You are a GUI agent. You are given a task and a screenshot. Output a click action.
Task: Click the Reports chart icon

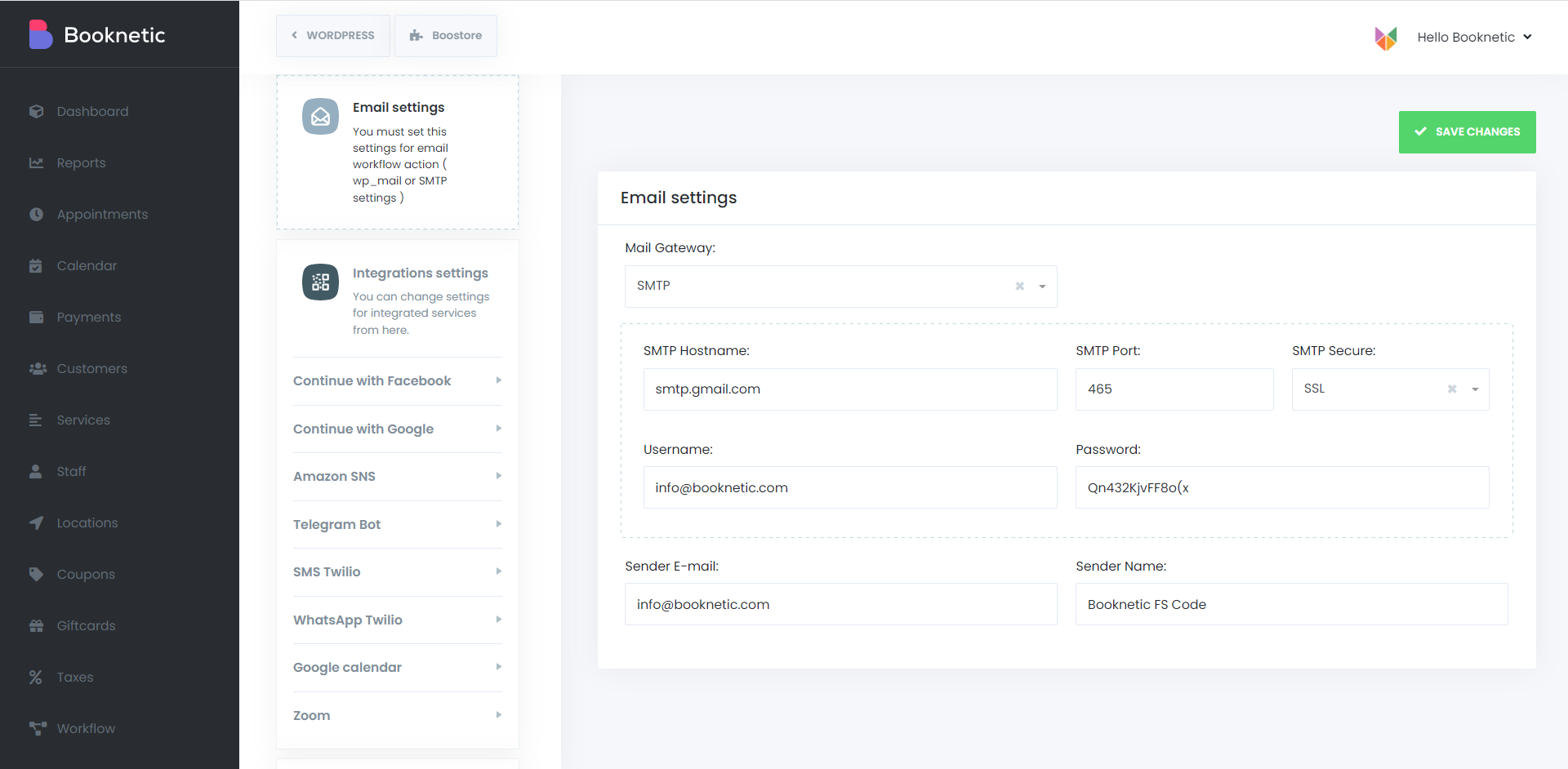tap(36, 162)
